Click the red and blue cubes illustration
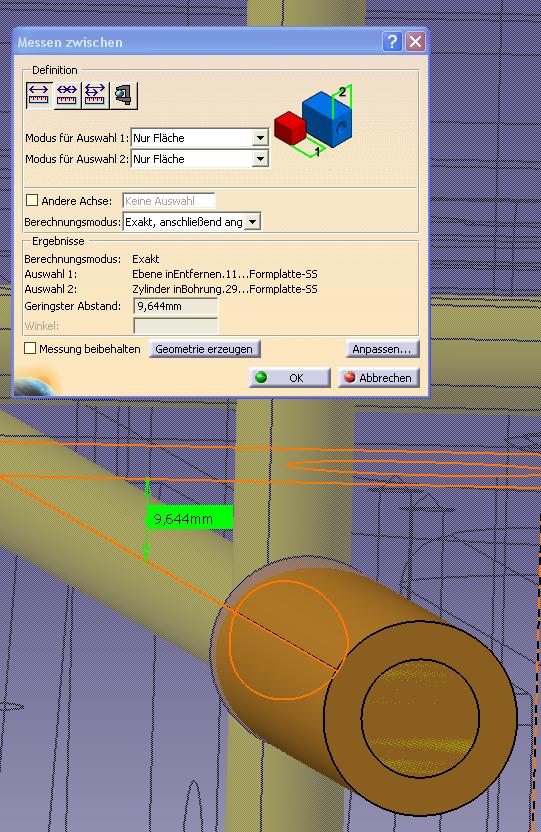This screenshot has width=541, height=832. click(313, 121)
